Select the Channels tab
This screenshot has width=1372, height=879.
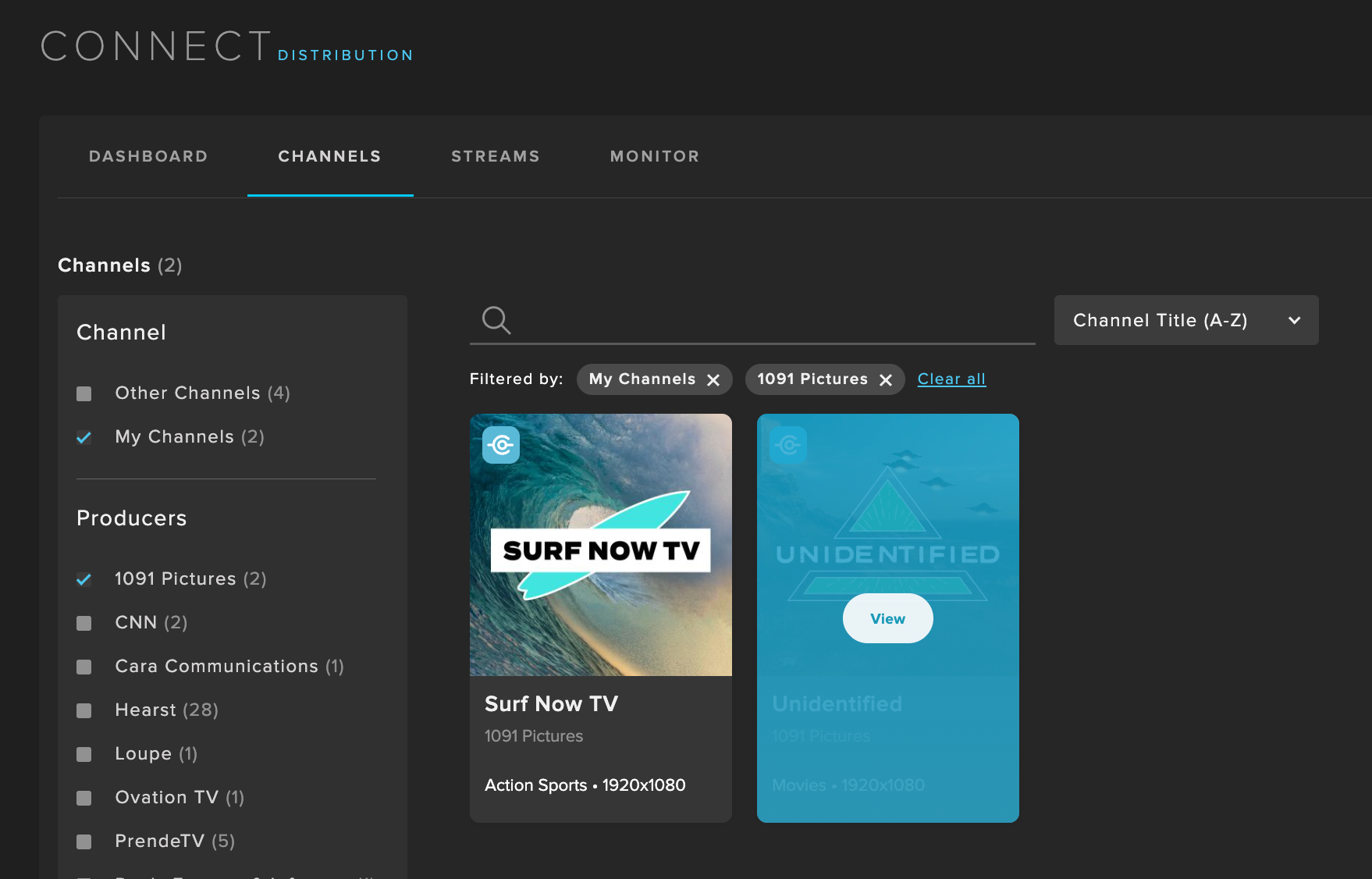(330, 156)
